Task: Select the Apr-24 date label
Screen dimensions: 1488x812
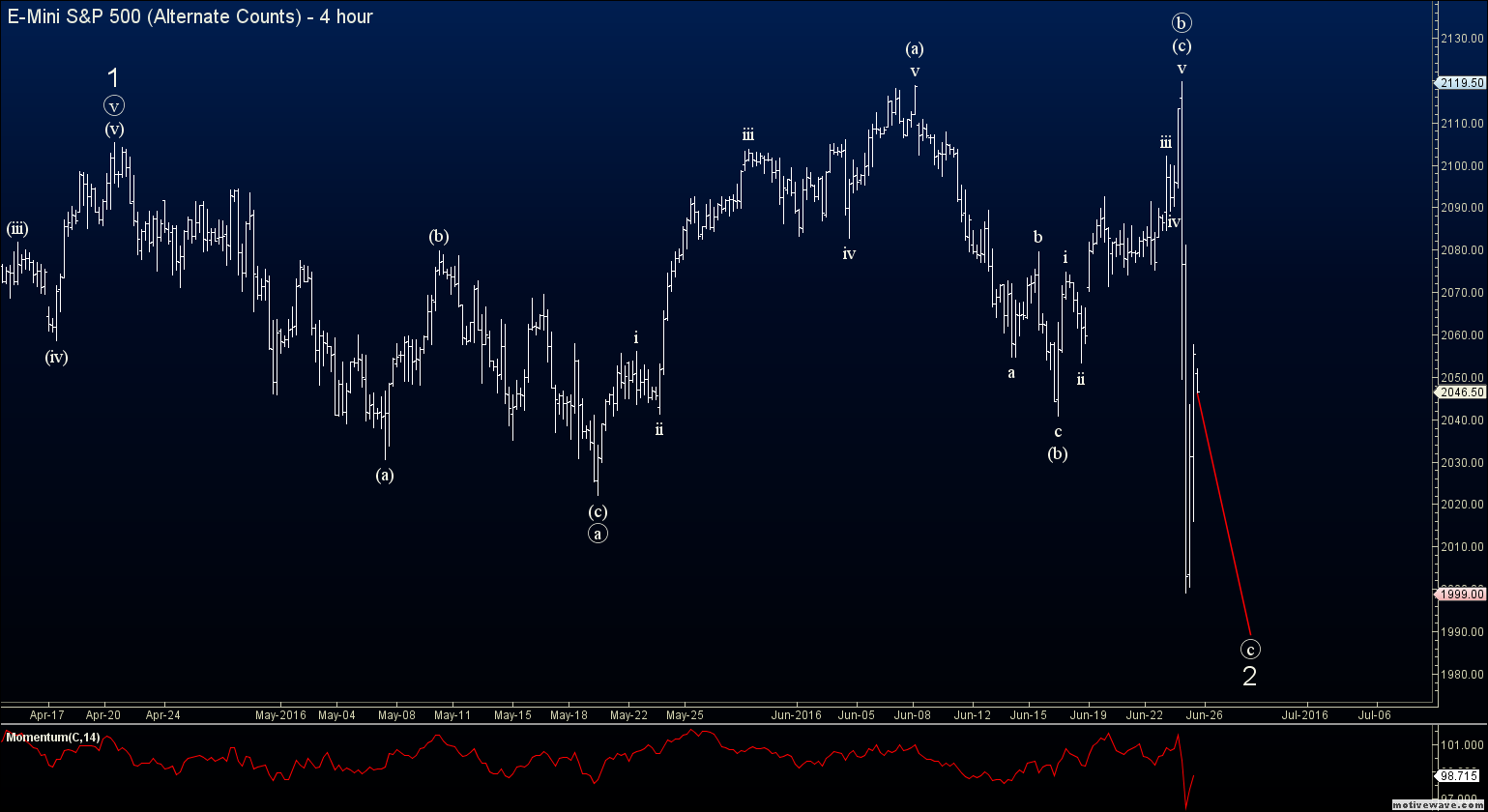Action: [162, 716]
